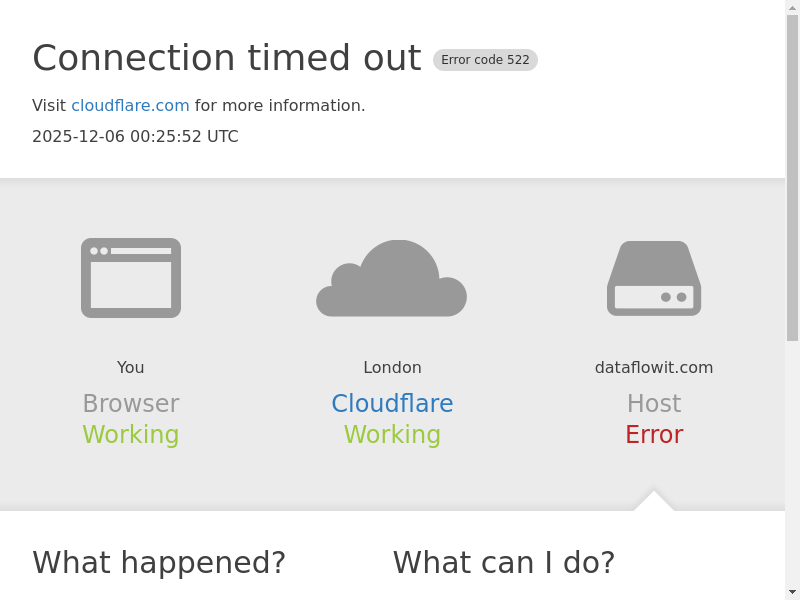Click the dataflowit.com host name
The height and width of the screenshot is (600, 800).
[x=654, y=368]
